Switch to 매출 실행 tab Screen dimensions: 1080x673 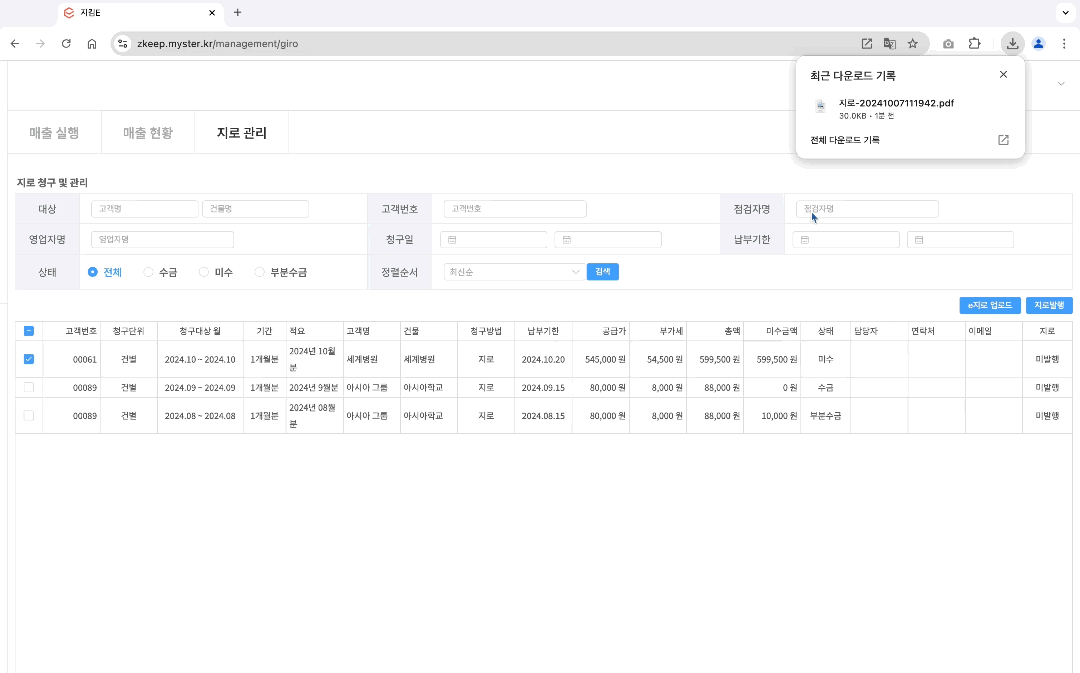click(54, 132)
